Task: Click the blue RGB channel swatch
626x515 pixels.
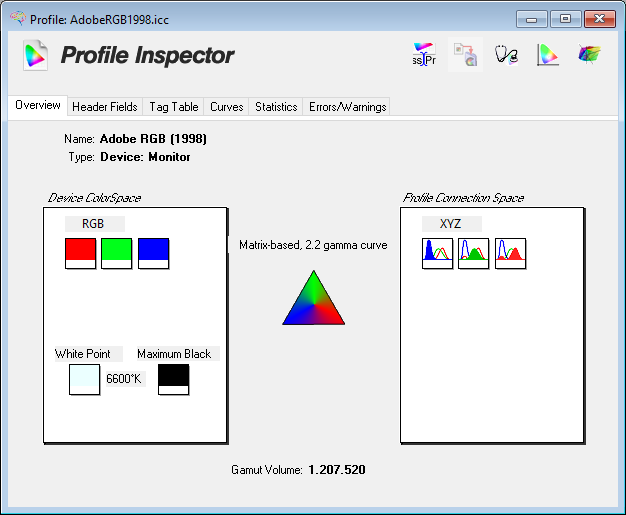Action: pyautogui.click(x=153, y=254)
